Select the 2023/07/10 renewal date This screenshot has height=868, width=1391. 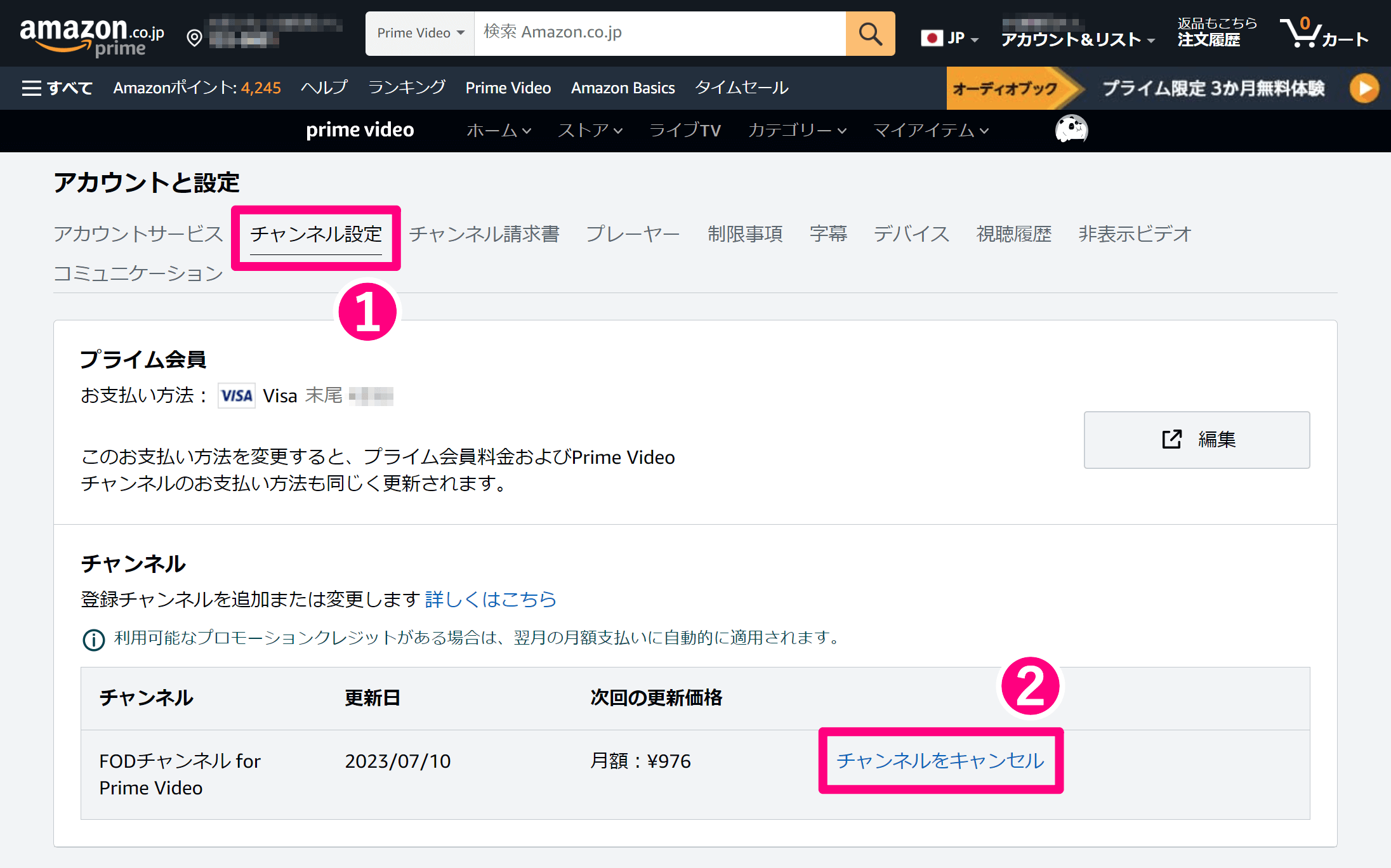point(398,761)
